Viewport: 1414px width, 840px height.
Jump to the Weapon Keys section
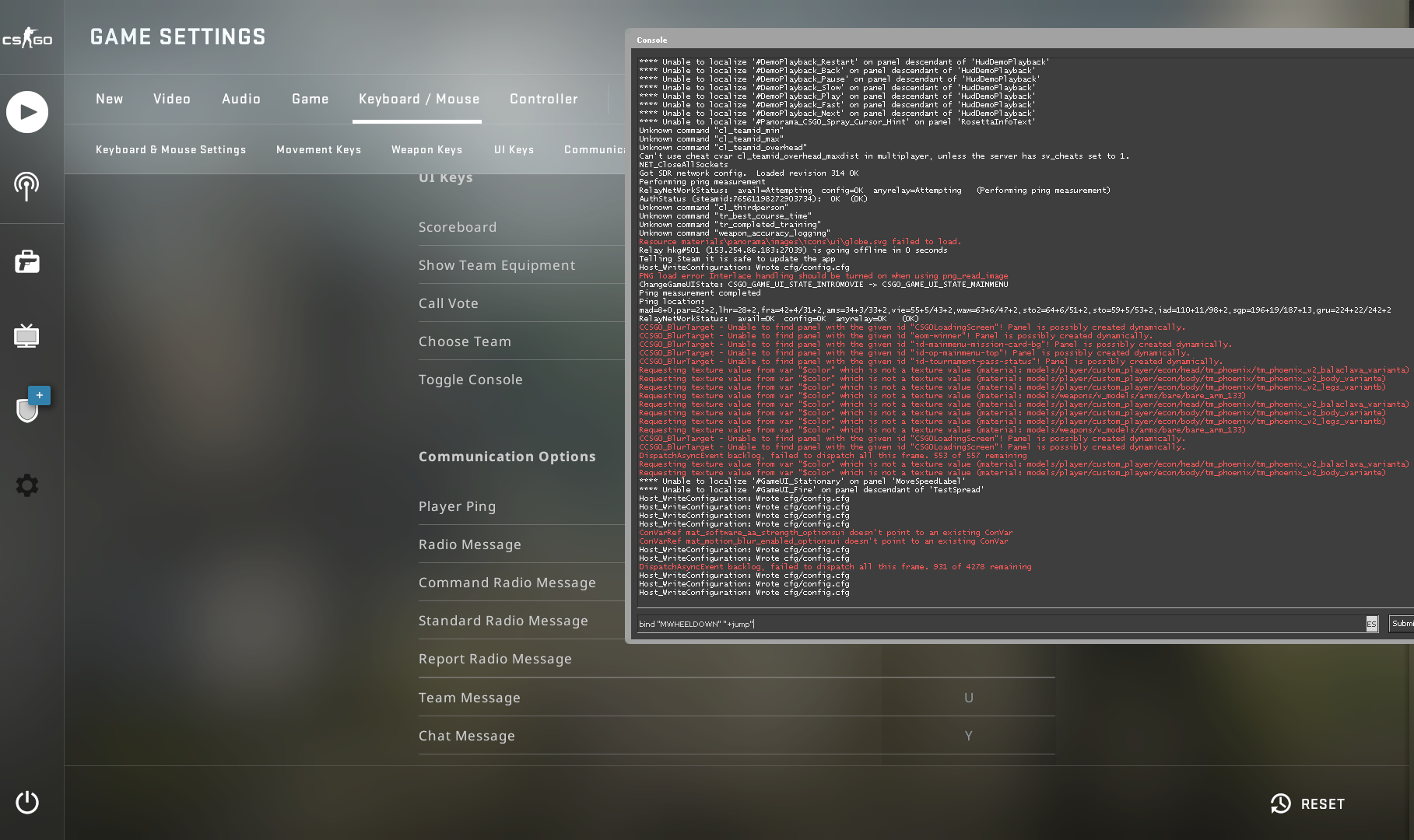coord(426,149)
